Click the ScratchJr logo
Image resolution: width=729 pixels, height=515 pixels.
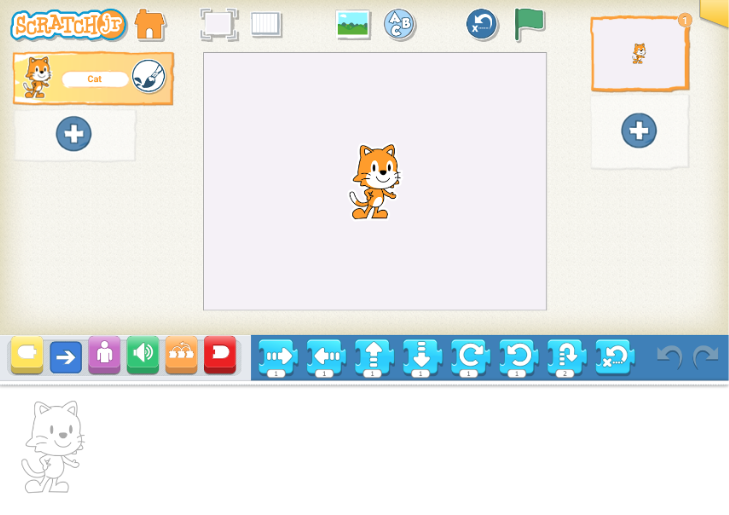pos(68,25)
